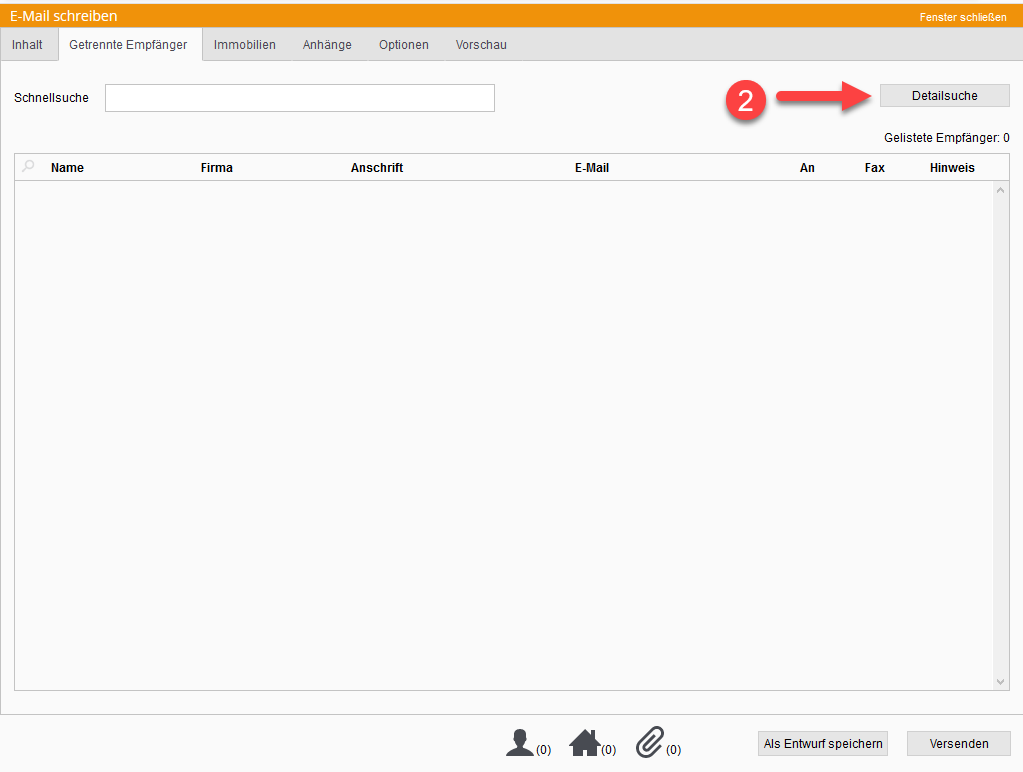Switch to the Inhalt tab
This screenshot has height=772, width=1023.
tap(28, 45)
